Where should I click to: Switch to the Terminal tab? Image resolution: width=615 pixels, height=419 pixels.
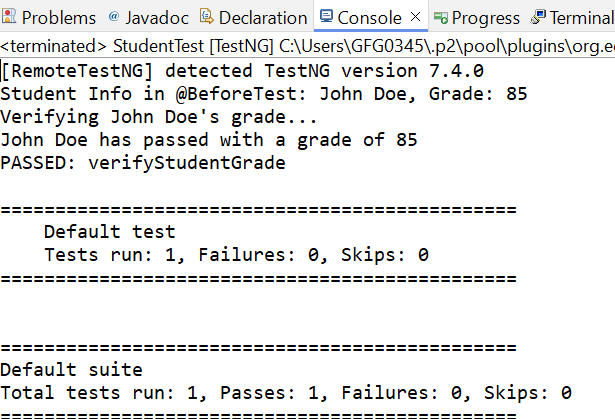[x=582, y=17]
